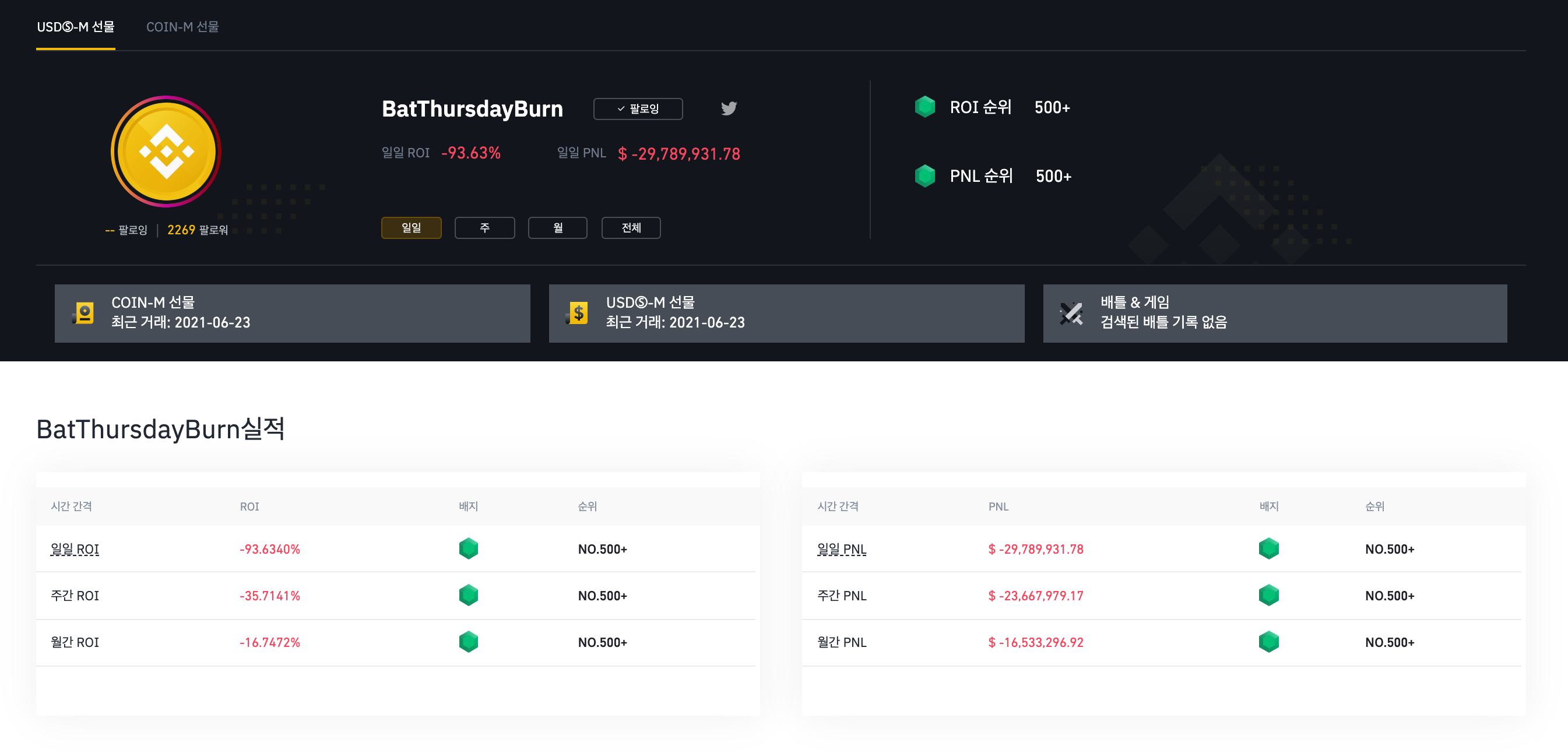
Task: Click the 일일 ROI row green badge
Action: point(468,548)
